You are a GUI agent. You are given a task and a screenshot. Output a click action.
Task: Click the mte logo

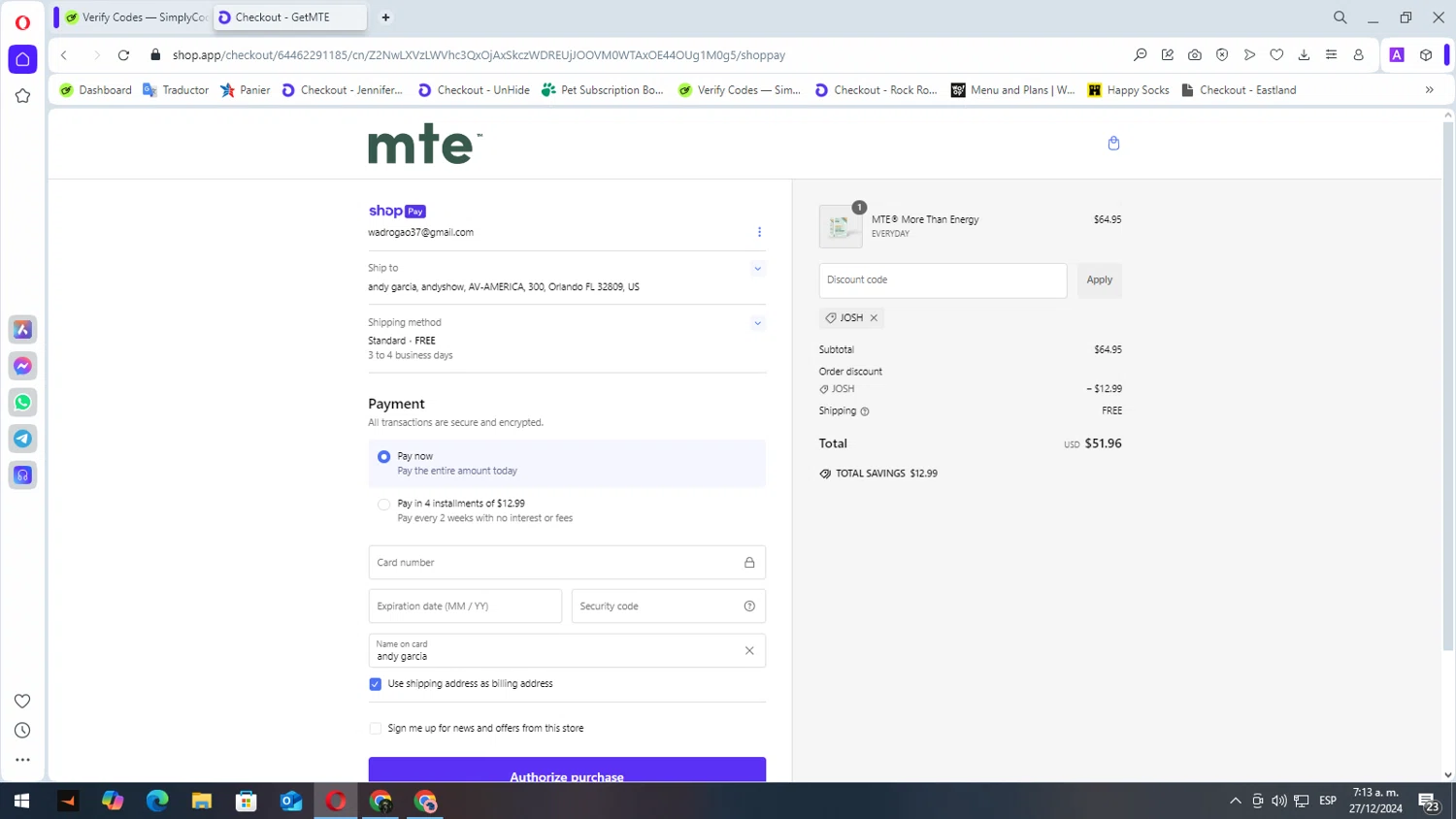[x=424, y=145]
